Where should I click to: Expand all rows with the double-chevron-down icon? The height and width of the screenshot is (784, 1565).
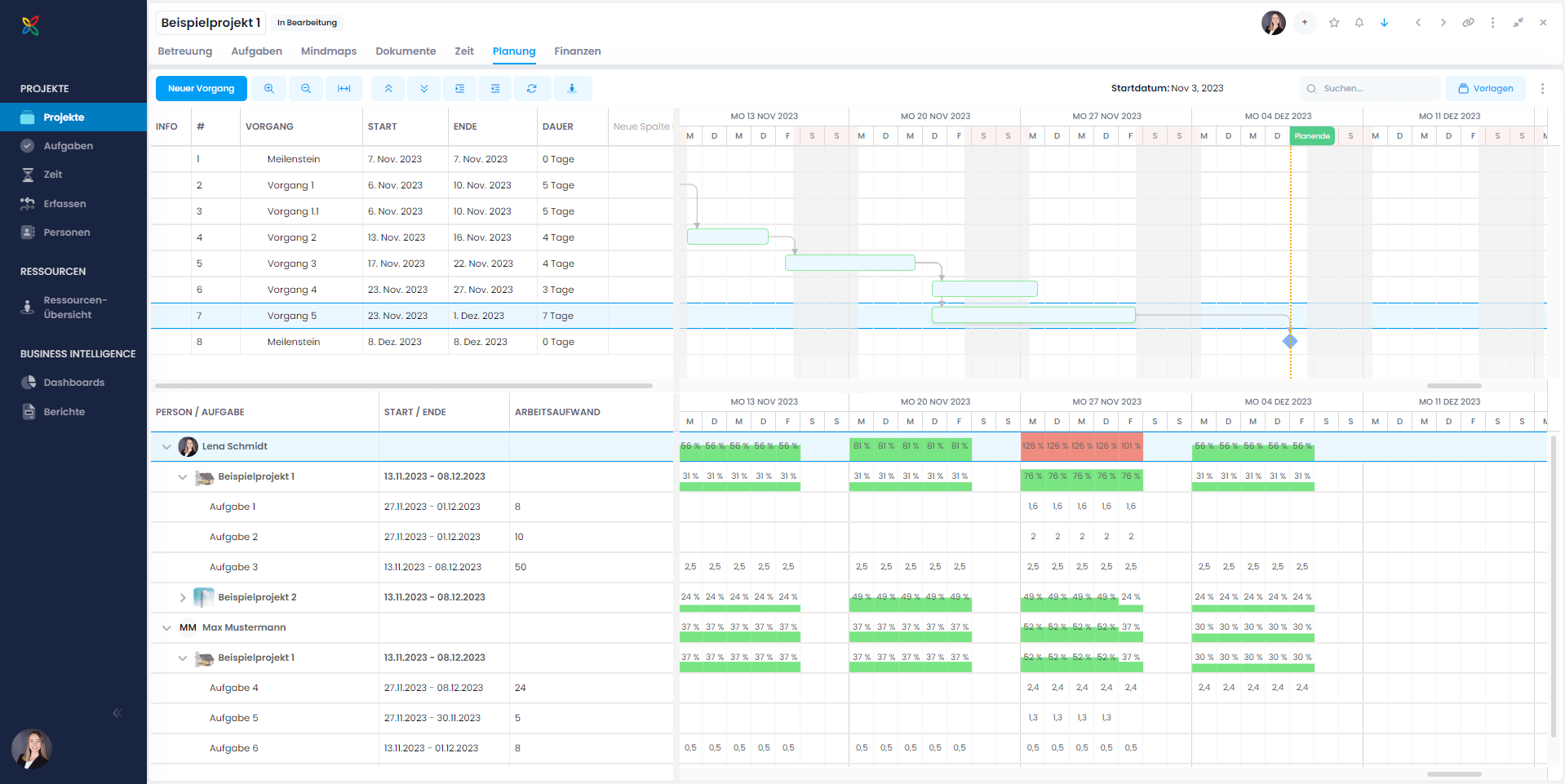423,88
